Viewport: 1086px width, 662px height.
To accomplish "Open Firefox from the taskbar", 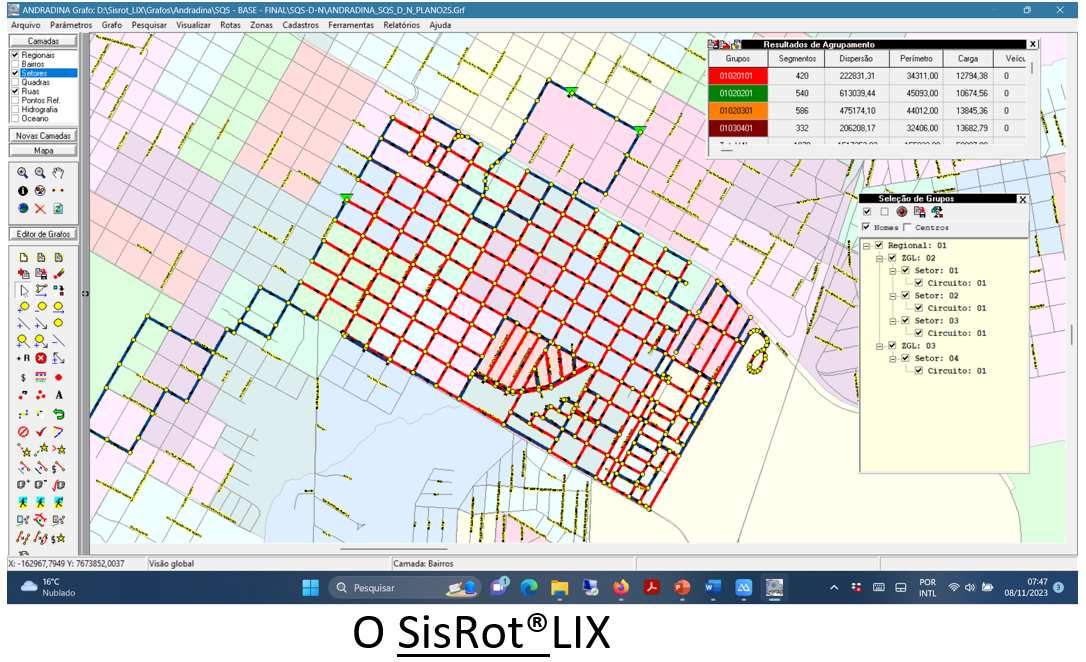I will (621, 588).
